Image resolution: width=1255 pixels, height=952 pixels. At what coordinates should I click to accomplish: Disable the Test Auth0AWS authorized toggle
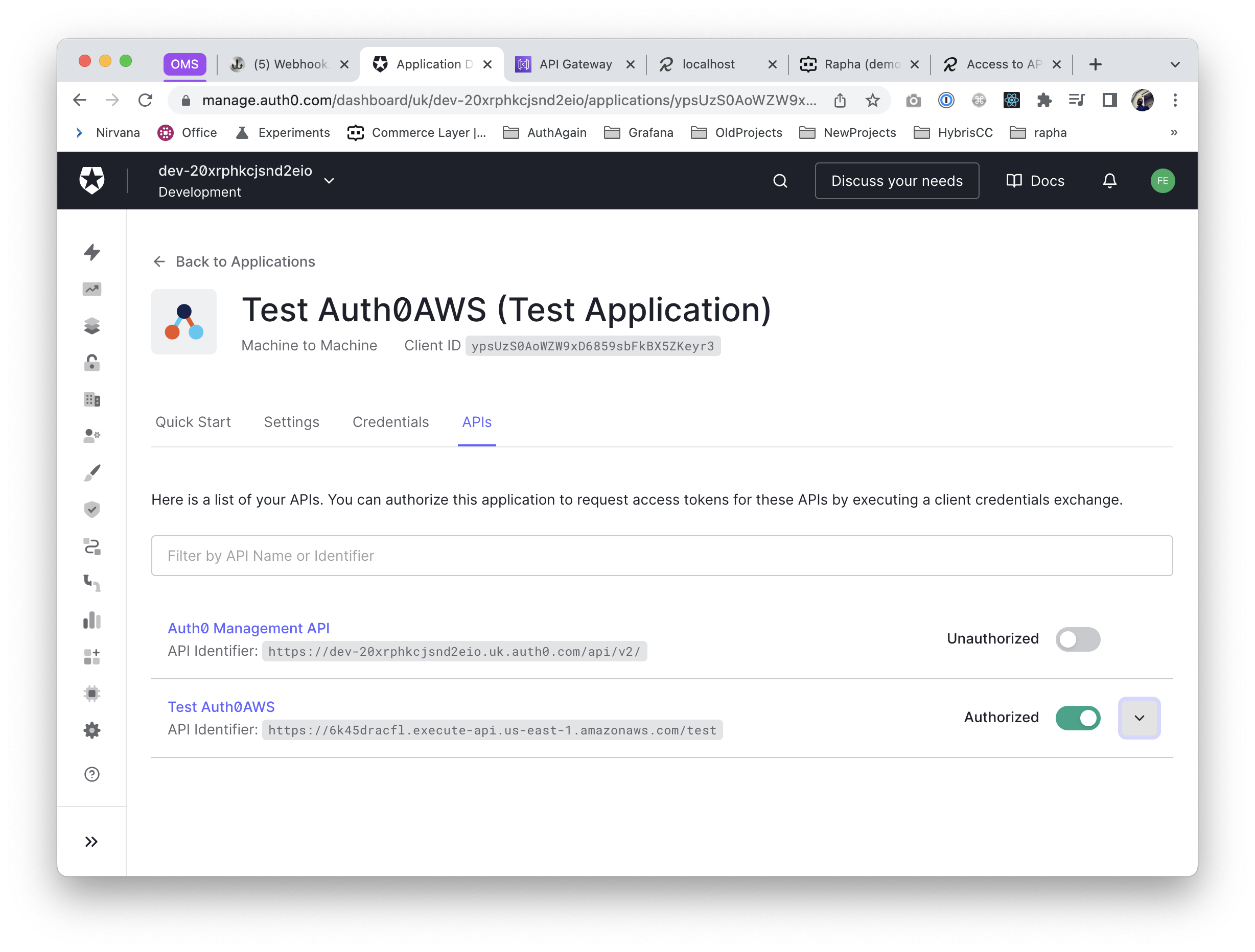[1077, 718]
